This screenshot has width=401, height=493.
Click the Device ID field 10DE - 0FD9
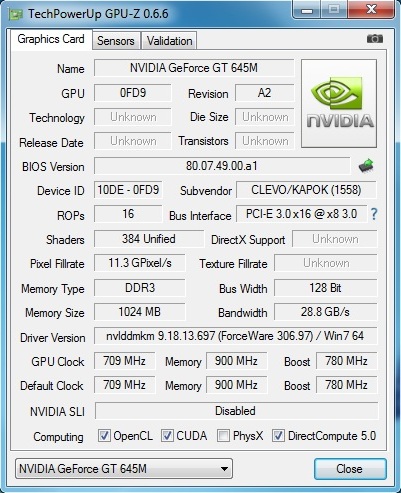click(x=128, y=190)
